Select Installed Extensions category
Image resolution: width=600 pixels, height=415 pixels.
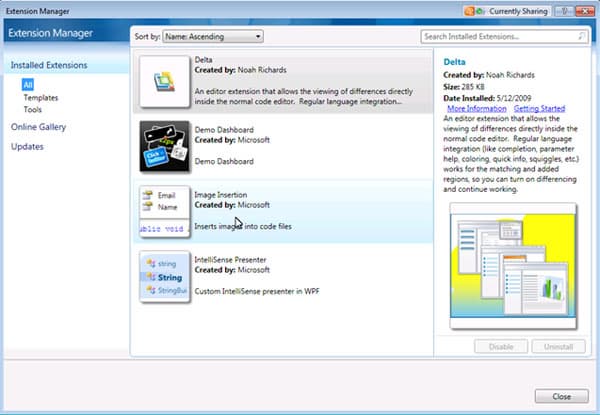pyautogui.click(x=49, y=65)
